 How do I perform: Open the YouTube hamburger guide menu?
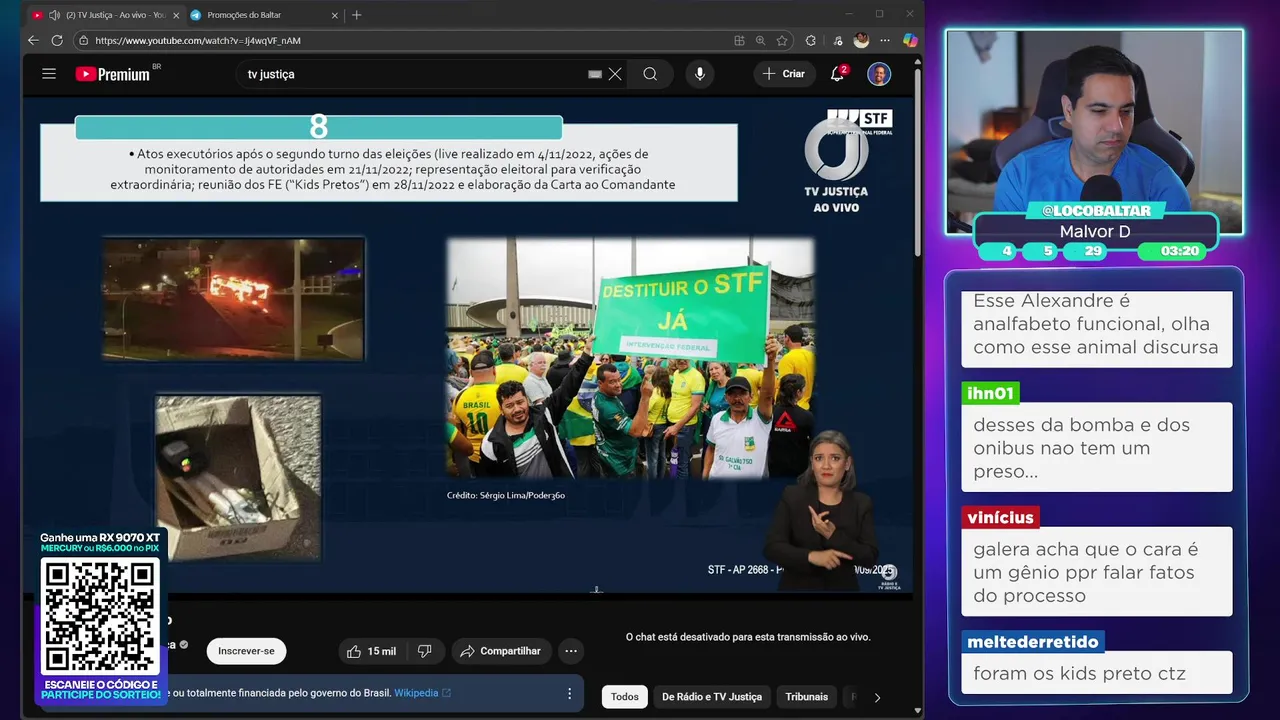tap(49, 74)
